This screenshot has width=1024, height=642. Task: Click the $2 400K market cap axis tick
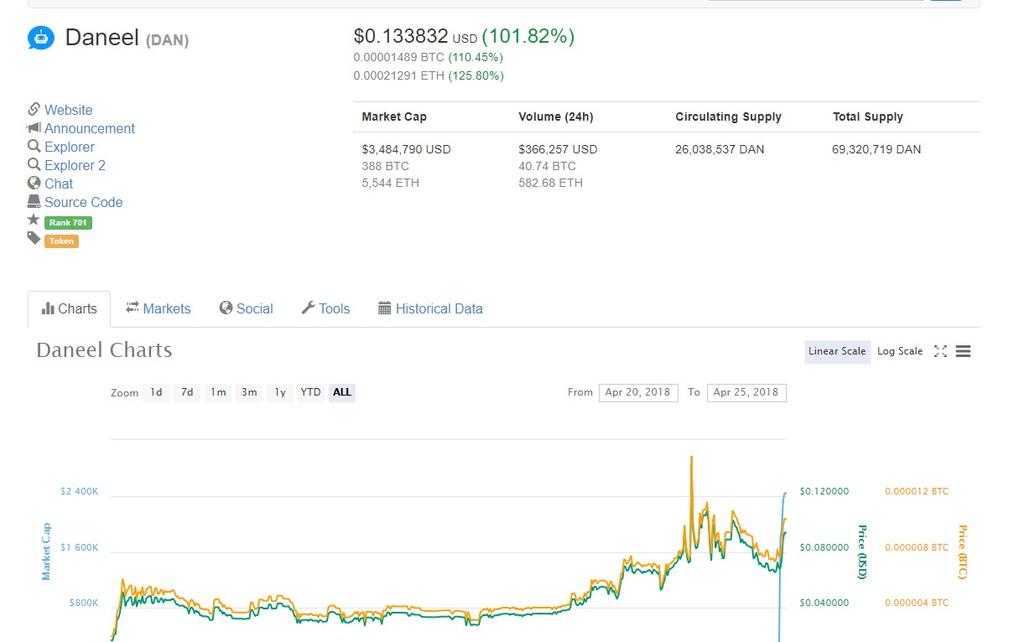click(79, 491)
